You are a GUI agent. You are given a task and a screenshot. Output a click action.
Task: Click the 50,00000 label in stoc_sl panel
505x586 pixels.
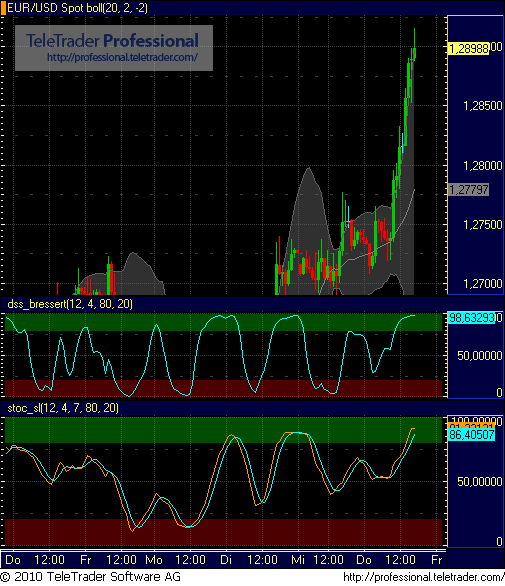480,481
